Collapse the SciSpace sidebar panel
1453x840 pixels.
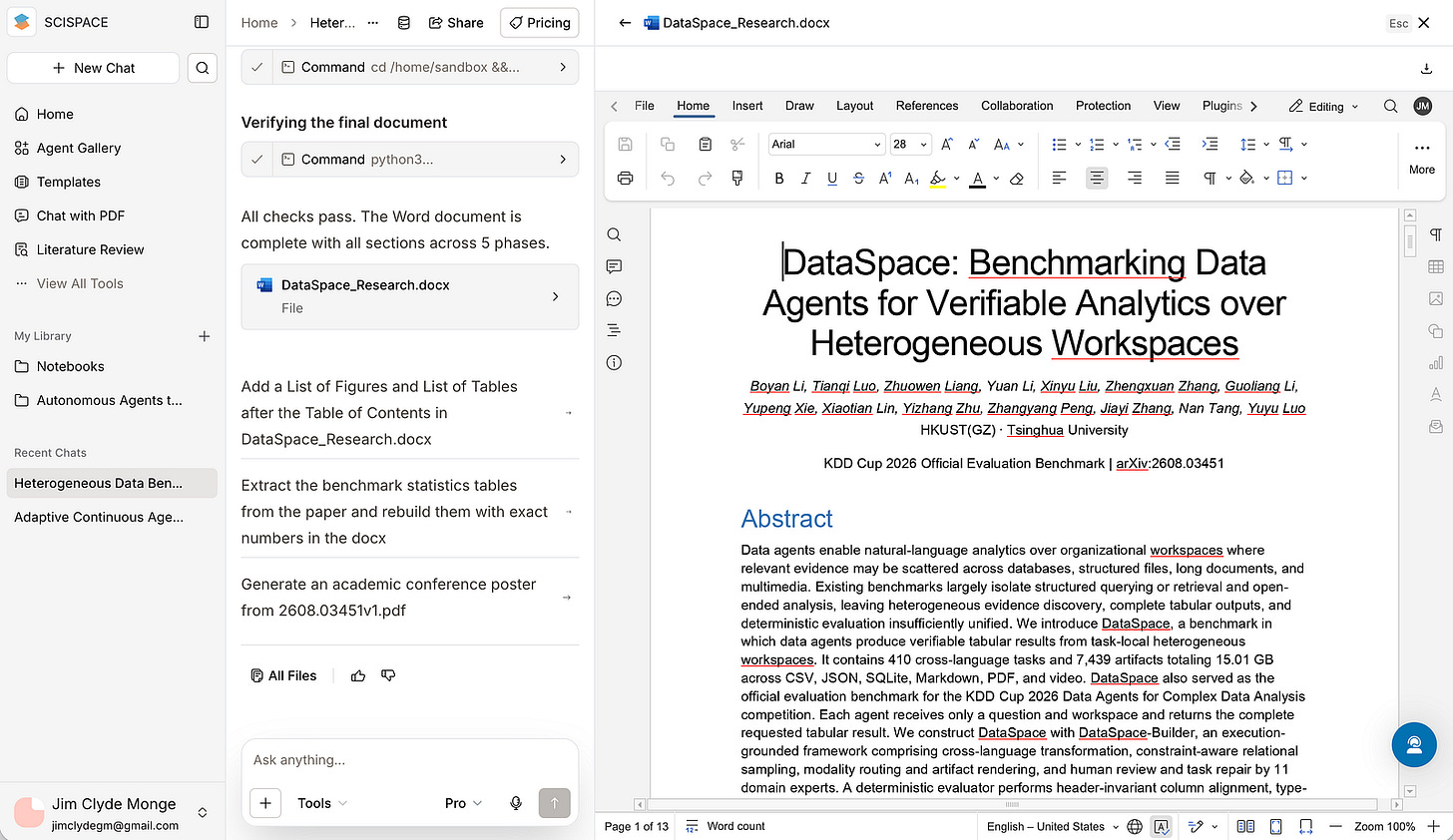(202, 22)
